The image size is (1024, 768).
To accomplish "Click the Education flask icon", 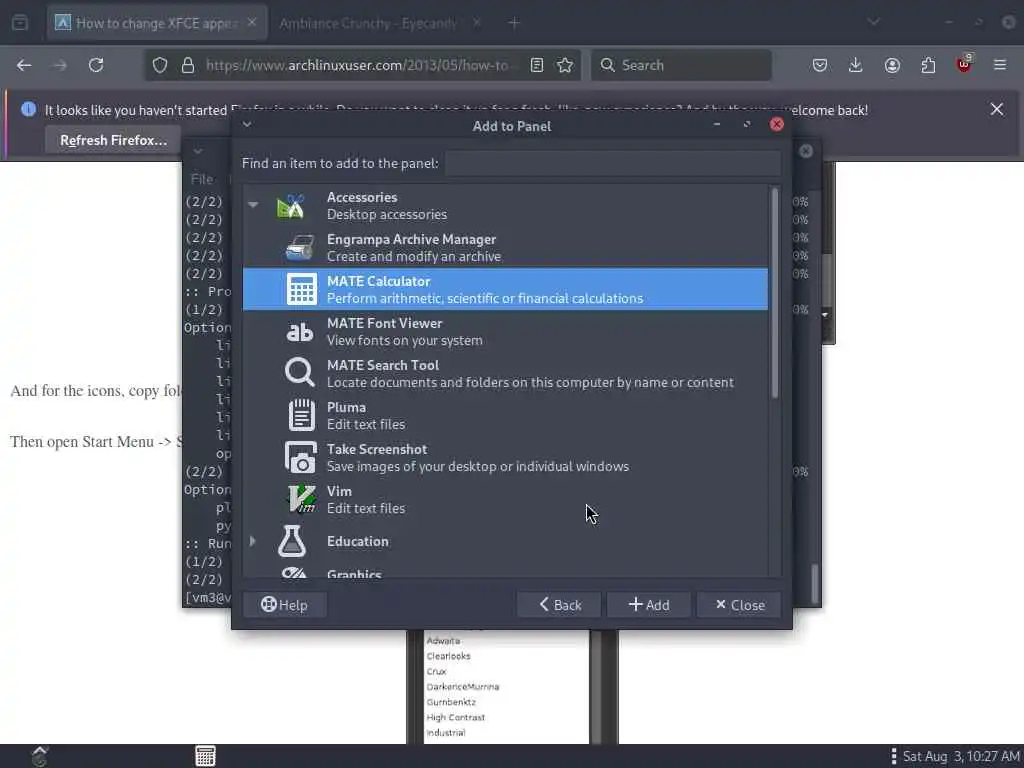I will pos(292,541).
